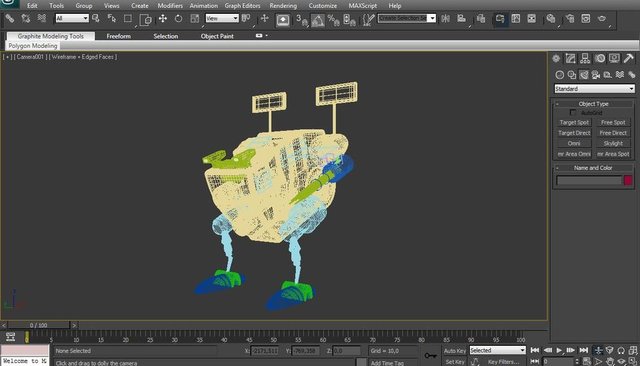Create a Skylight
The height and width of the screenshot is (366, 640).
tap(613, 143)
